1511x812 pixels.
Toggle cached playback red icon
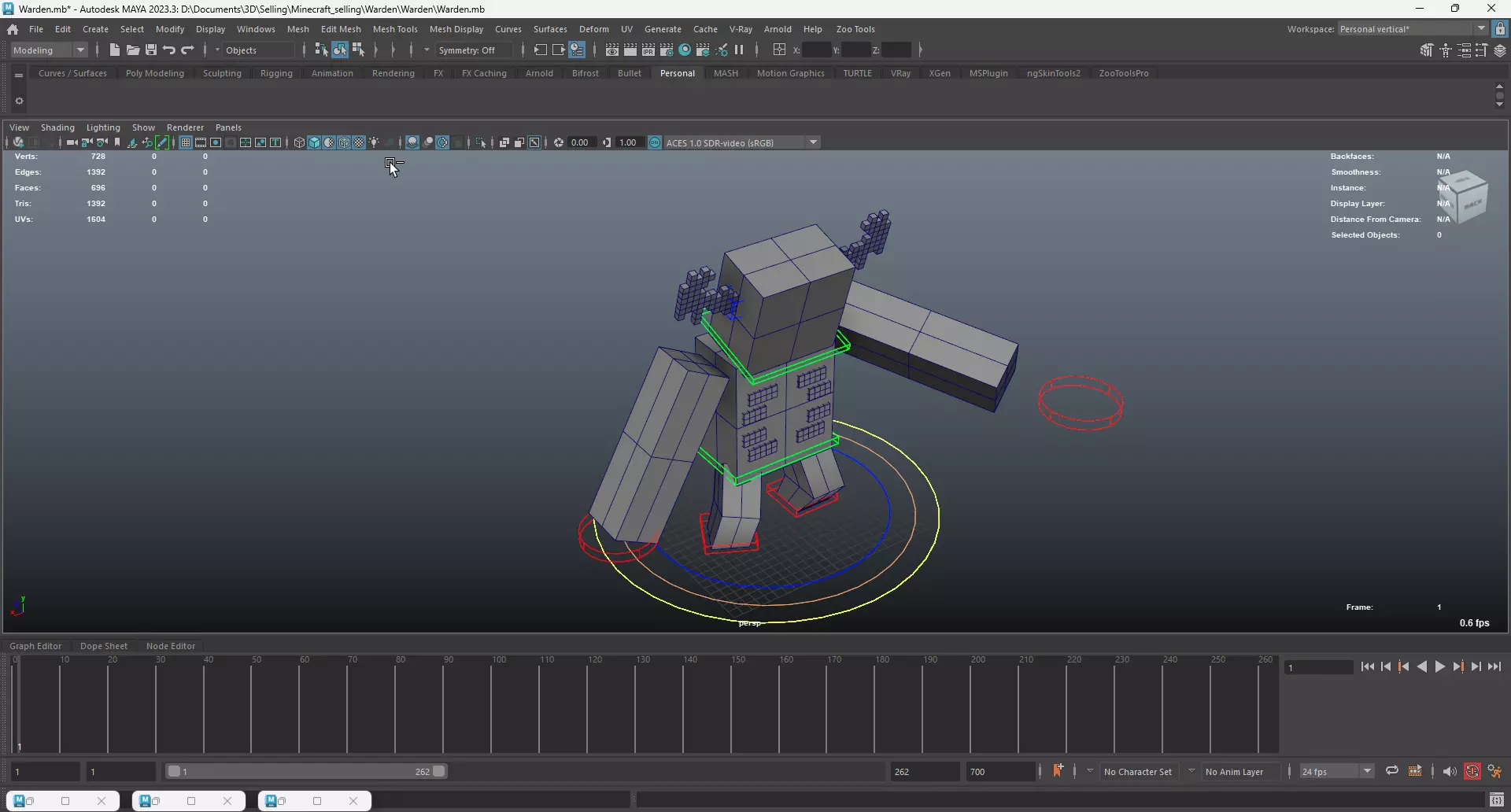pyautogui.click(x=1472, y=771)
